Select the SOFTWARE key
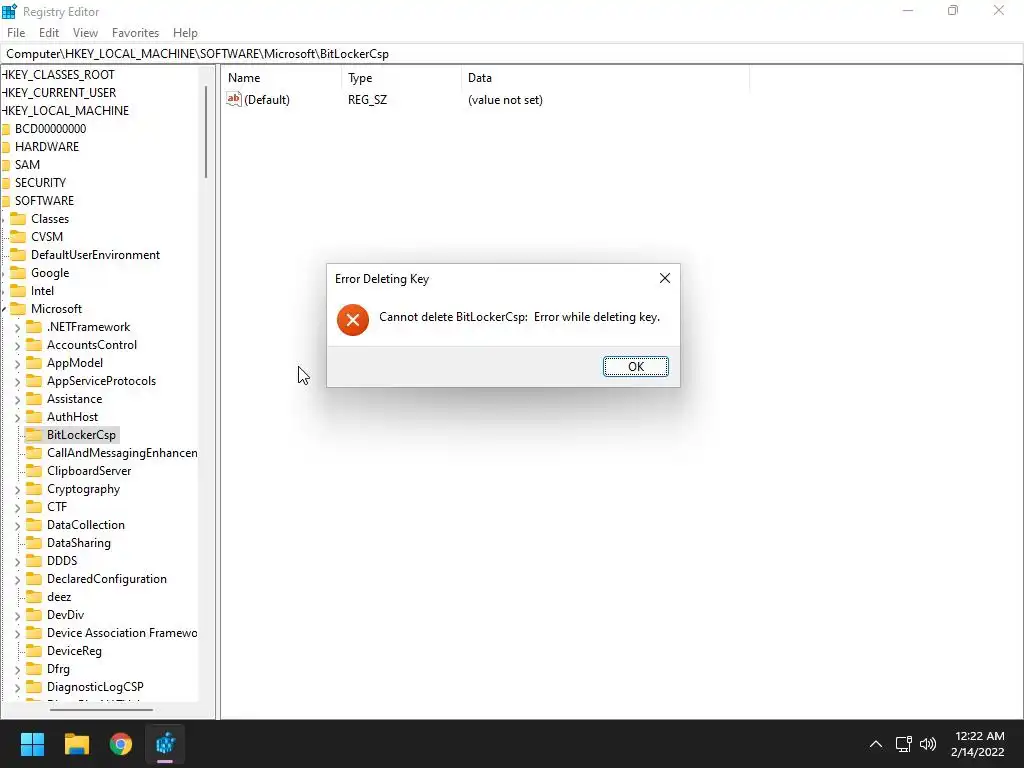This screenshot has height=768, width=1024. 44,200
